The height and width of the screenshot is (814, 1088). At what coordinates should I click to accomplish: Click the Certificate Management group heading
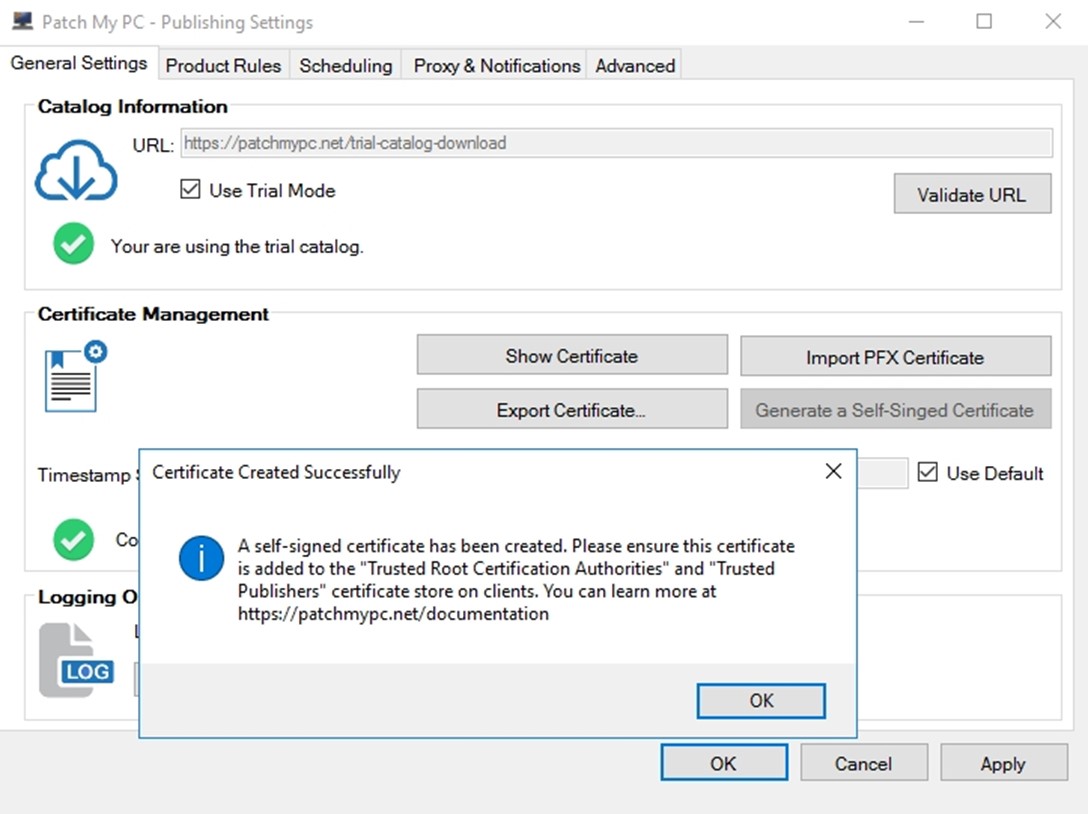click(x=153, y=314)
